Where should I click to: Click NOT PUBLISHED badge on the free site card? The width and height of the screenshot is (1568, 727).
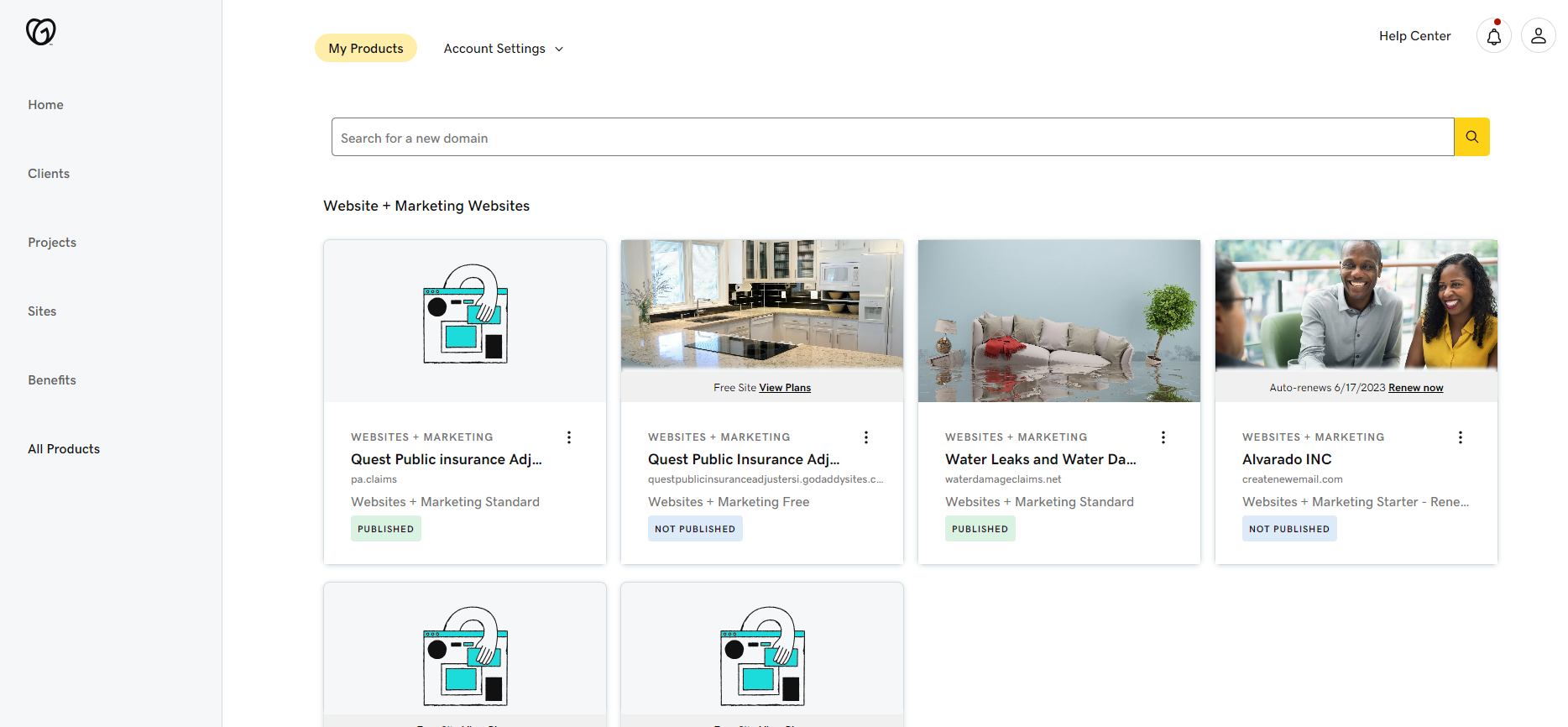click(x=695, y=529)
